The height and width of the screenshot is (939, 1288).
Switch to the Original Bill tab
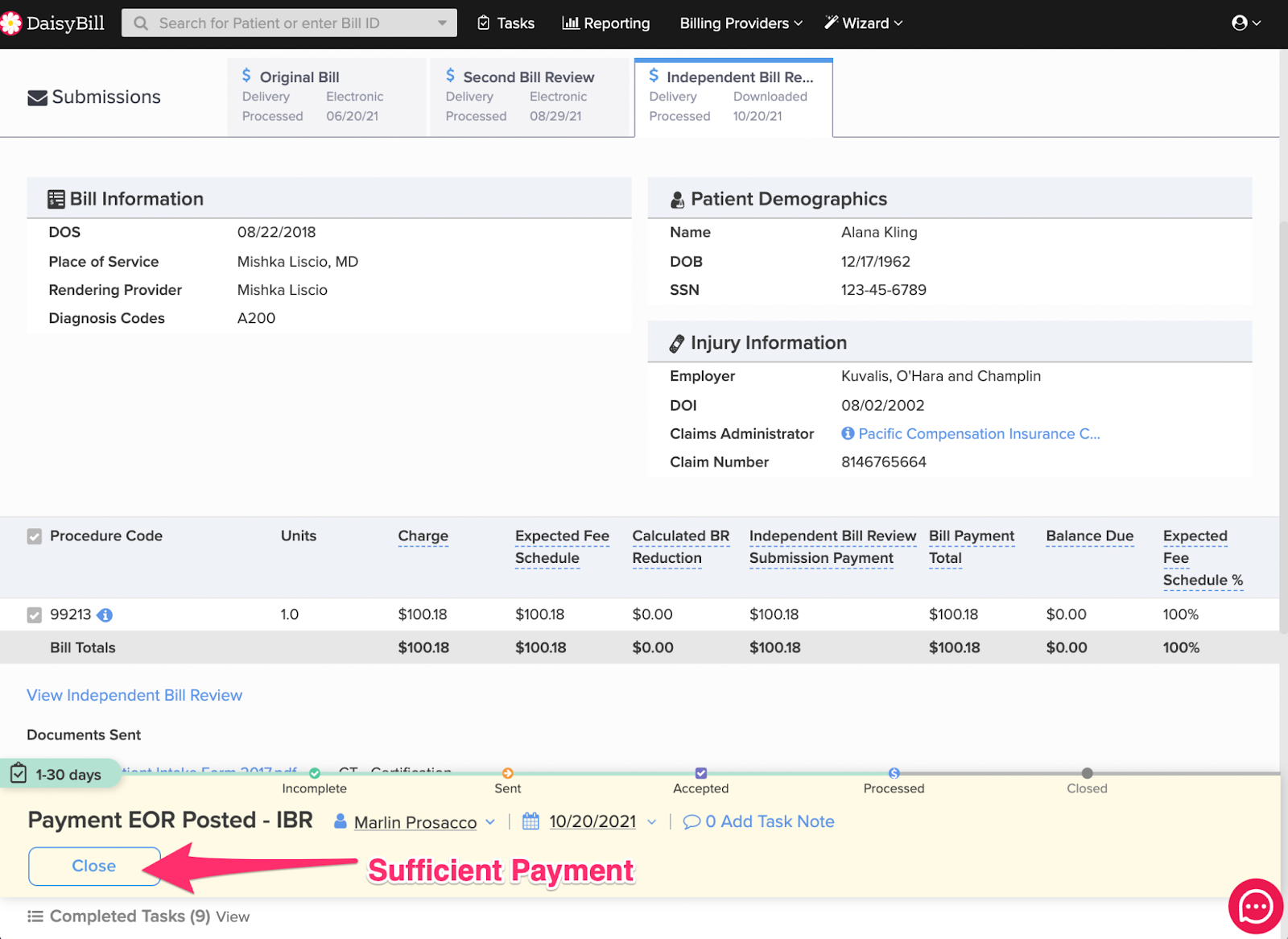click(x=327, y=96)
